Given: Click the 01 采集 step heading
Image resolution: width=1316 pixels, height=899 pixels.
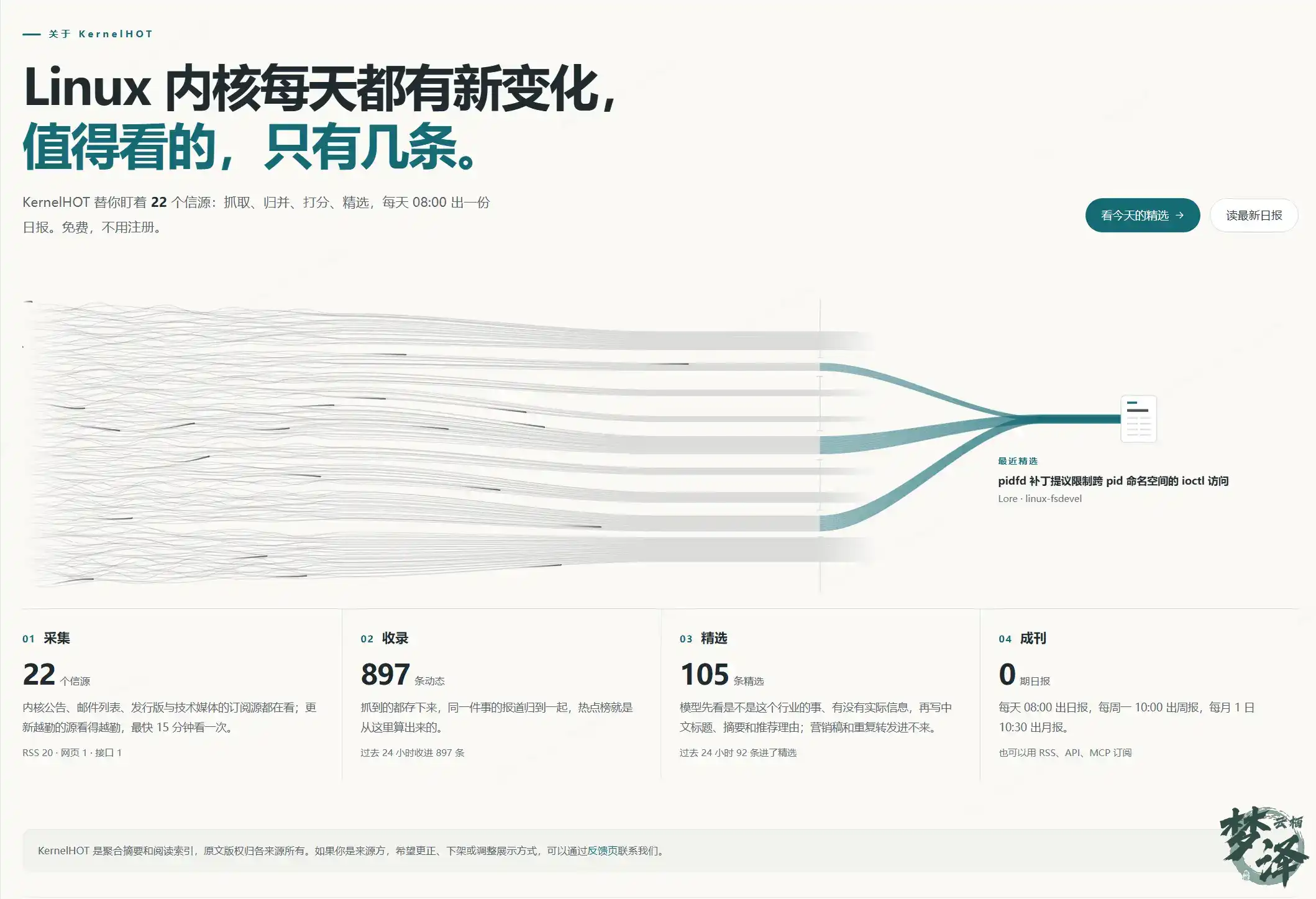Looking at the screenshot, I should click(x=47, y=638).
